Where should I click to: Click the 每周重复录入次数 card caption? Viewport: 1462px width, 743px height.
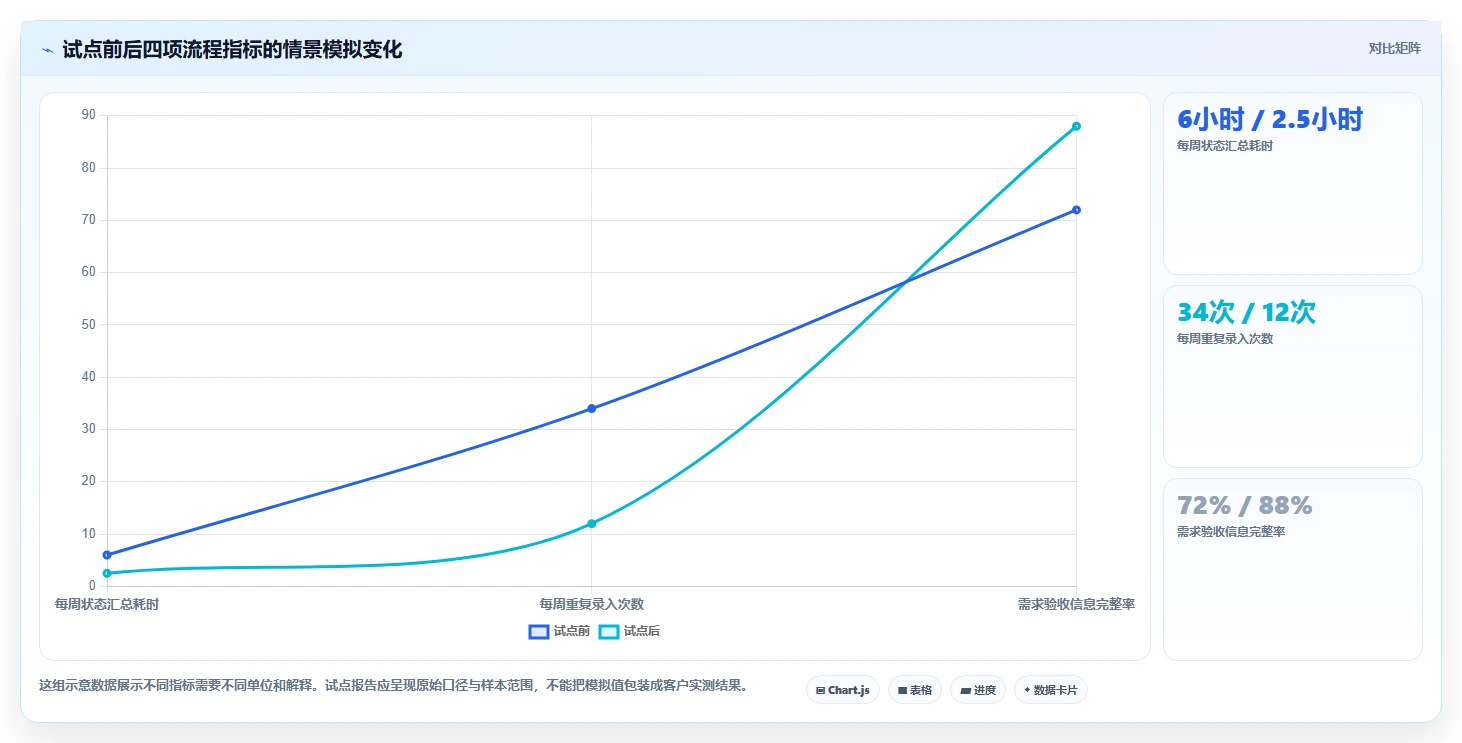point(1225,339)
